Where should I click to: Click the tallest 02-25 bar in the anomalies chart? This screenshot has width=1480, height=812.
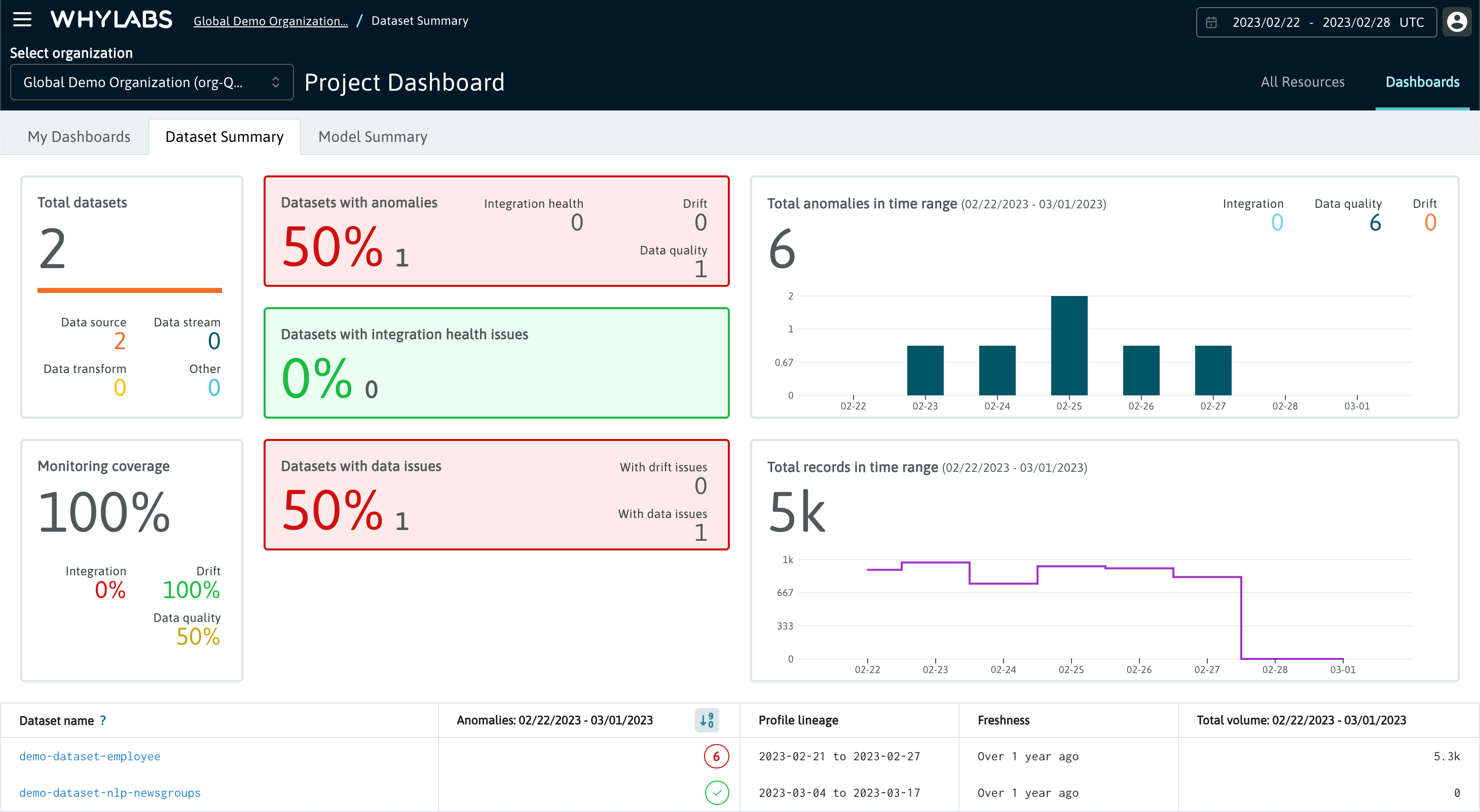(1069, 345)
